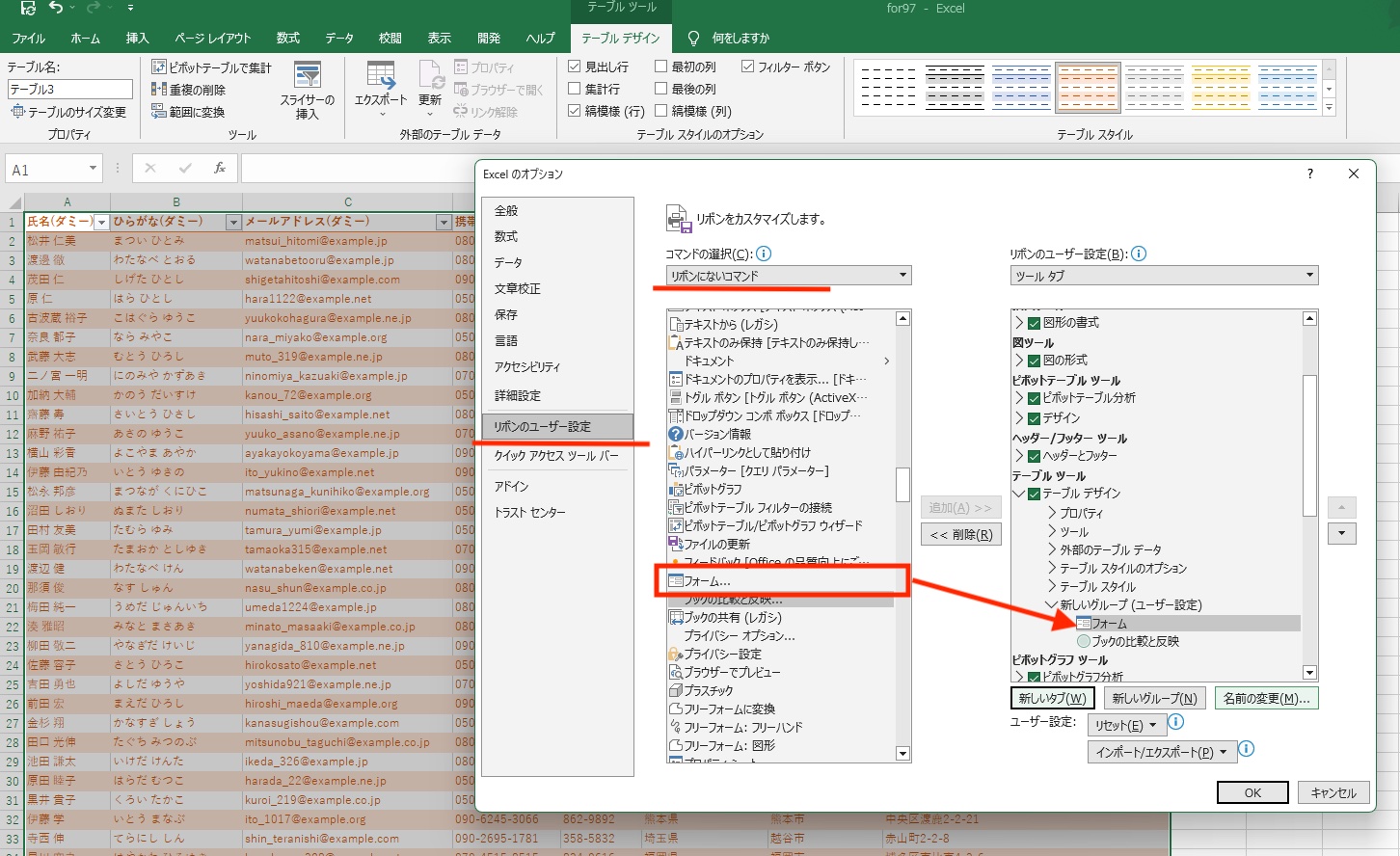Toggle 縞模様 (列) banded columns checkbox
The image size is (1400, 856).
(661, 111)
